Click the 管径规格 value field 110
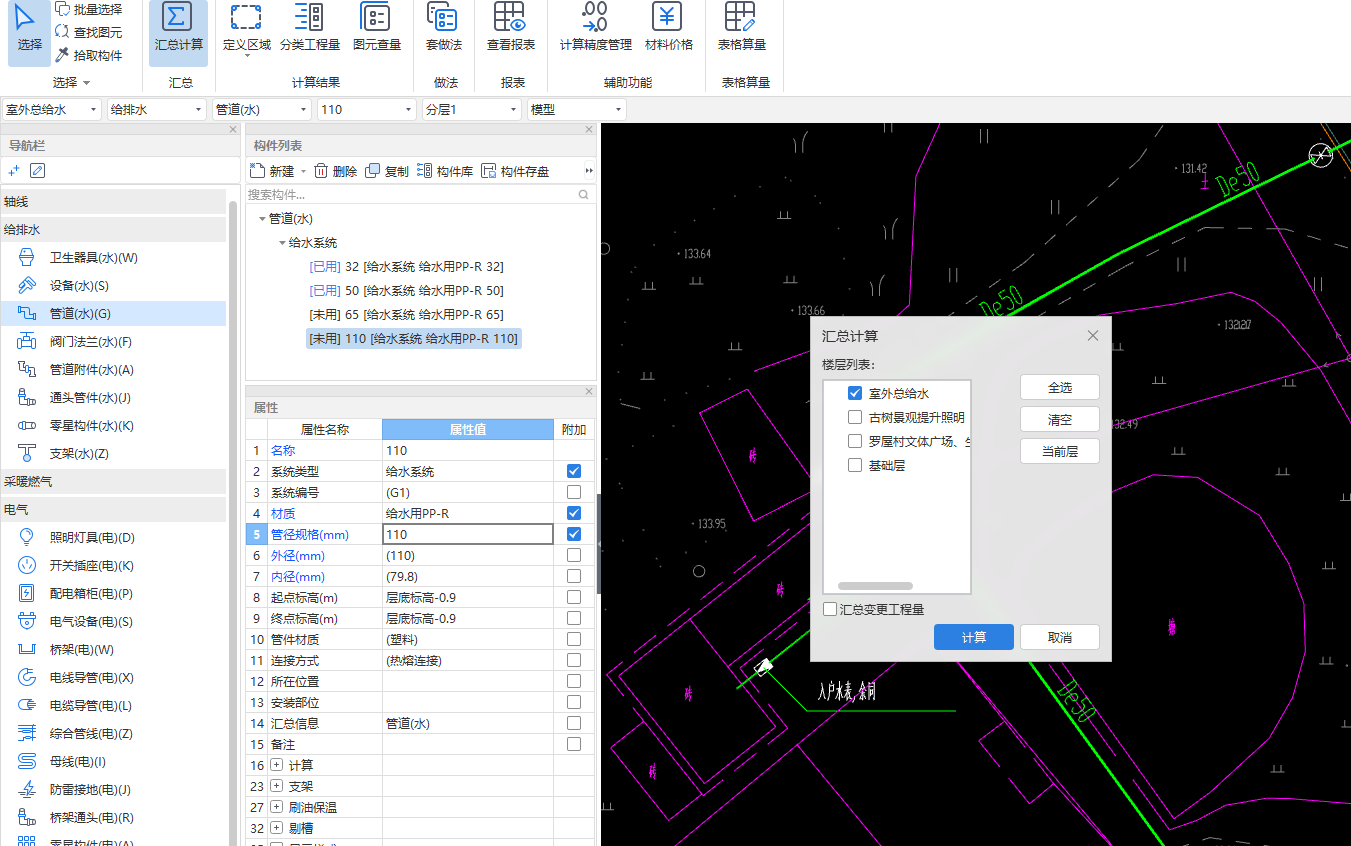The width and height of the screenshot is (1351, 846). [468, 534]
